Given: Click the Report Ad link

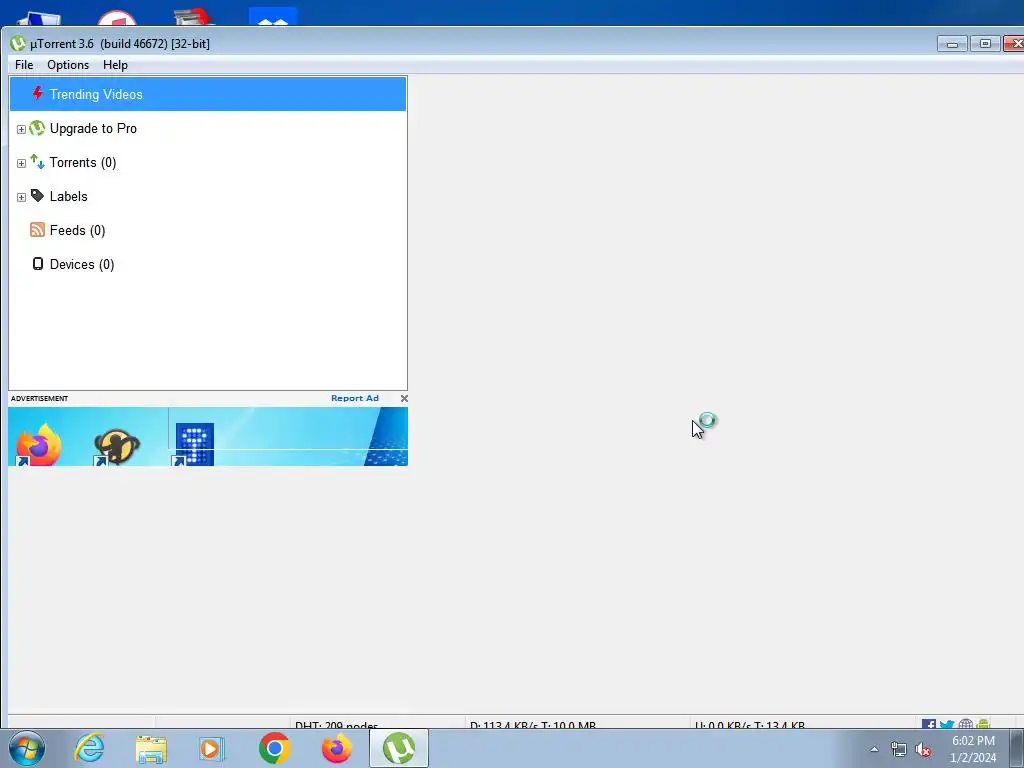Looking at the screenshot, I should 355,398.
